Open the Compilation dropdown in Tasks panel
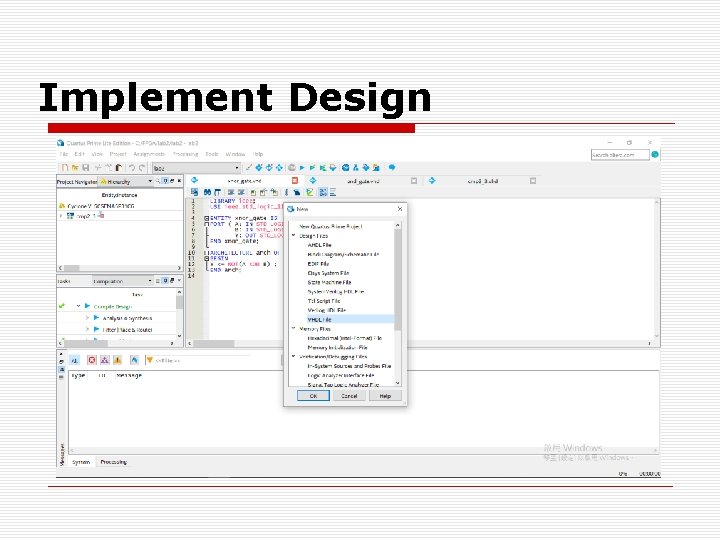This screenshot has height=540, width=720. pyautogui.click(x=122, y=281)
